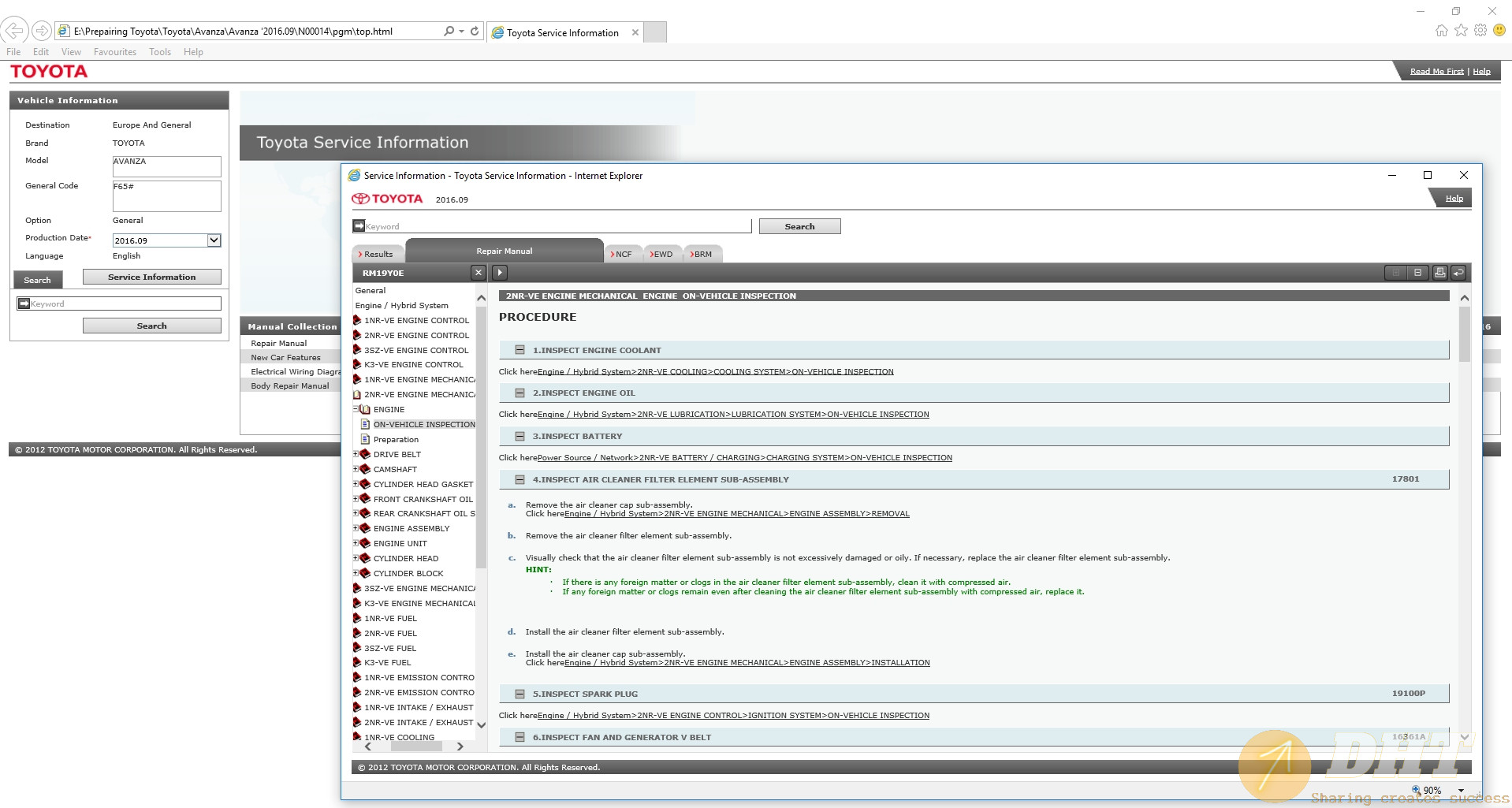This screenshot has width=1512, height=808.
Task: Close the Toyota Service Information browser tab
Action: (635, 32)
